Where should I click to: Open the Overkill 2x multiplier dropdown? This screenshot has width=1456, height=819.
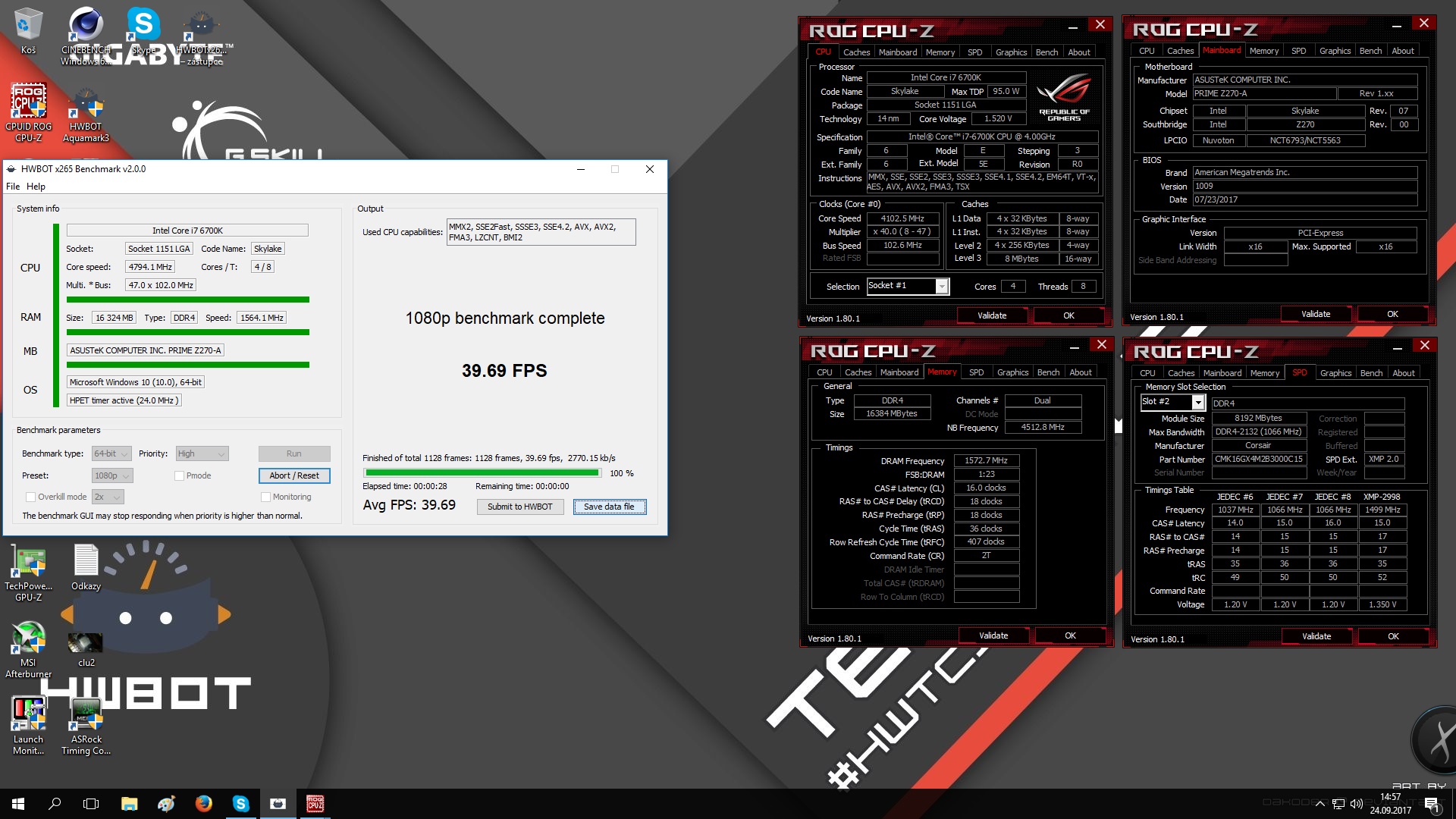[107, 497]
